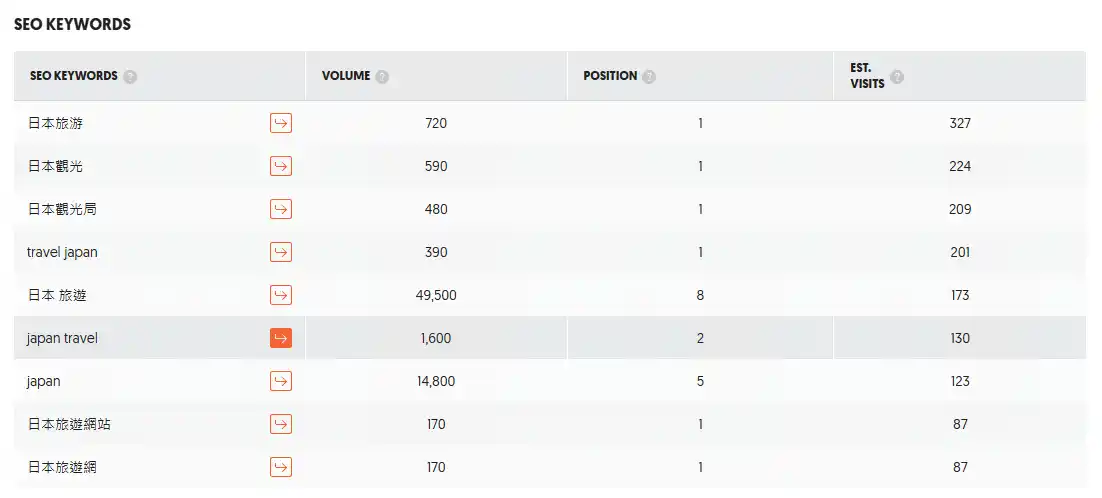Viewport: 1102px width, 498px height.
Task: Click question mark next to Position header
Action: (650, 77)
